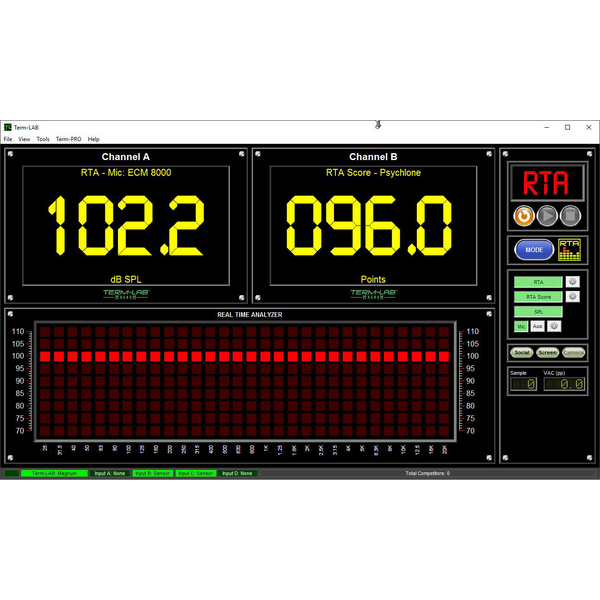
Task: Minimize the Term-LAB window
Action: pyautogui.click(x=547, y=127)
